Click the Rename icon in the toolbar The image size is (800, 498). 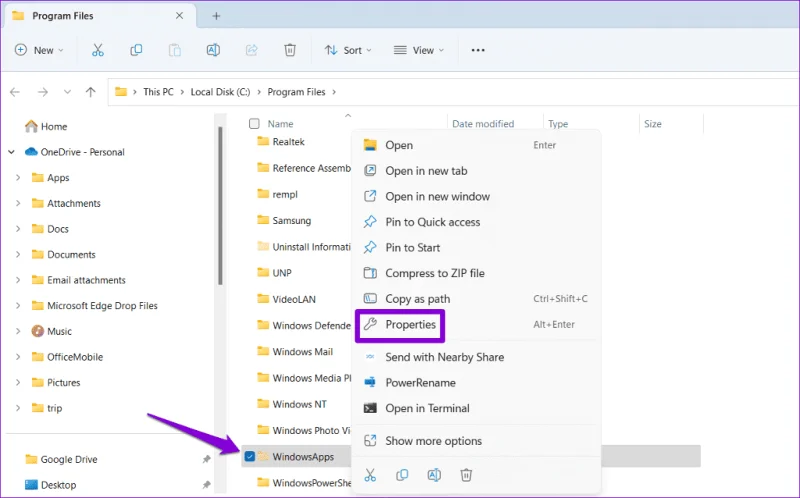click(x=213, y=50)
